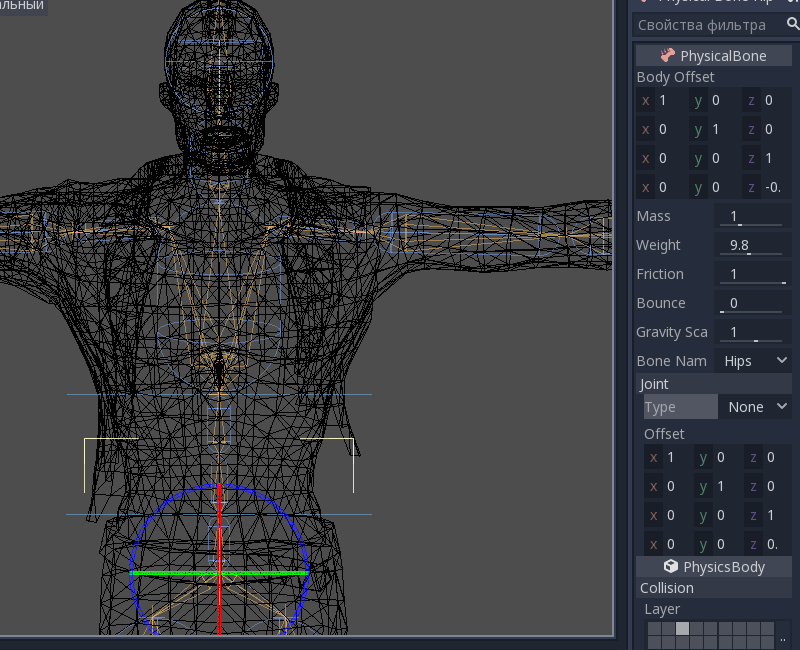Click the Bone Nam property label
The image size is (800, 650).
[671, 361]
